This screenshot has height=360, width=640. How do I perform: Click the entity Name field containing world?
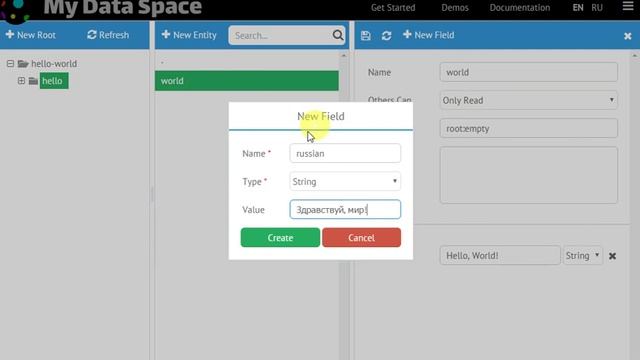529,72
